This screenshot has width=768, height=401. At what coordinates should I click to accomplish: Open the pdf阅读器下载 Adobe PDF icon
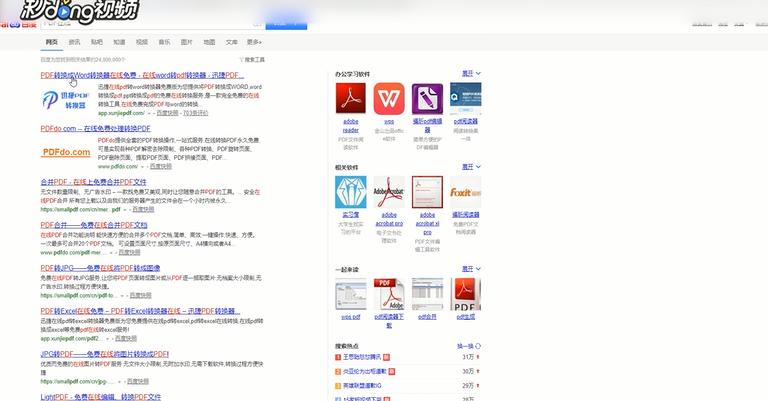[389, 294]
